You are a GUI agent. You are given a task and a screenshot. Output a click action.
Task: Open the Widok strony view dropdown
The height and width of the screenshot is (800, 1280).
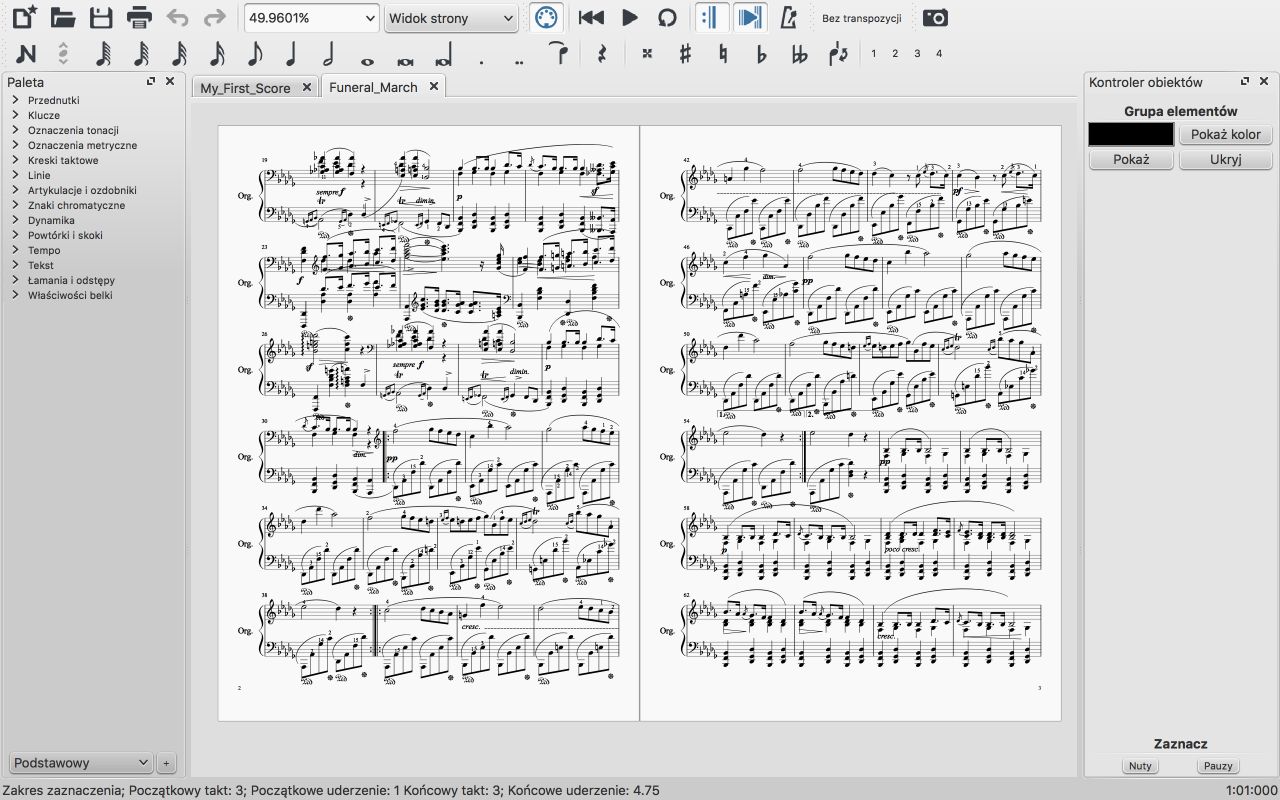[507, 18]
